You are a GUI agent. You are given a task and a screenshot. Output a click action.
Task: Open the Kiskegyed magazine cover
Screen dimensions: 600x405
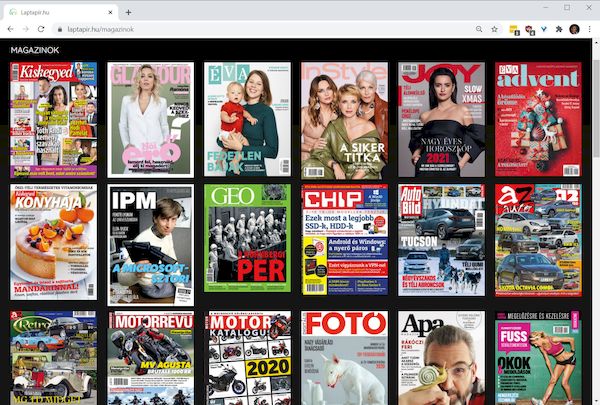54,120
